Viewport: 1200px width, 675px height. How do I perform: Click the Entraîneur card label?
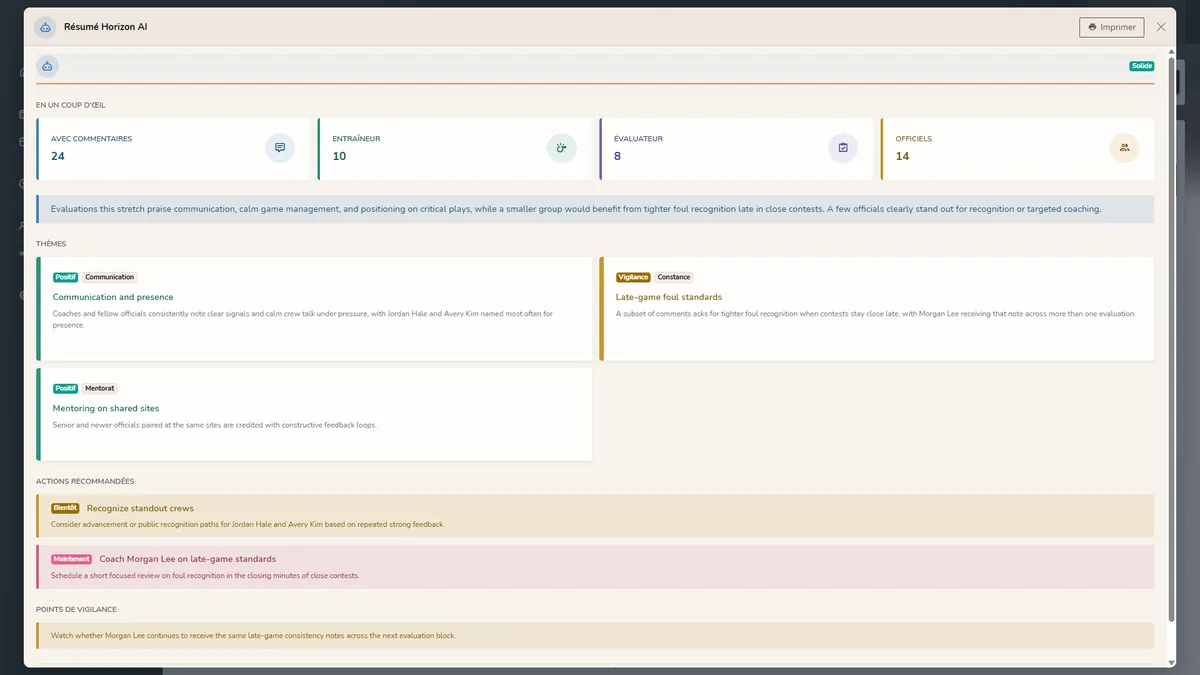click(356, 139)
